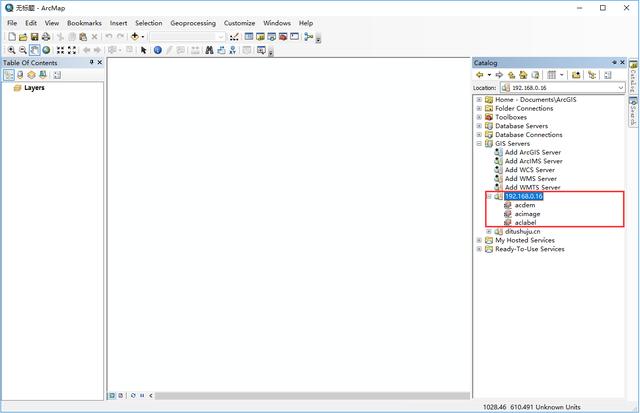Open the Python window icon
Viewport: 640px width, 413px height.
(x=294, y=37)
